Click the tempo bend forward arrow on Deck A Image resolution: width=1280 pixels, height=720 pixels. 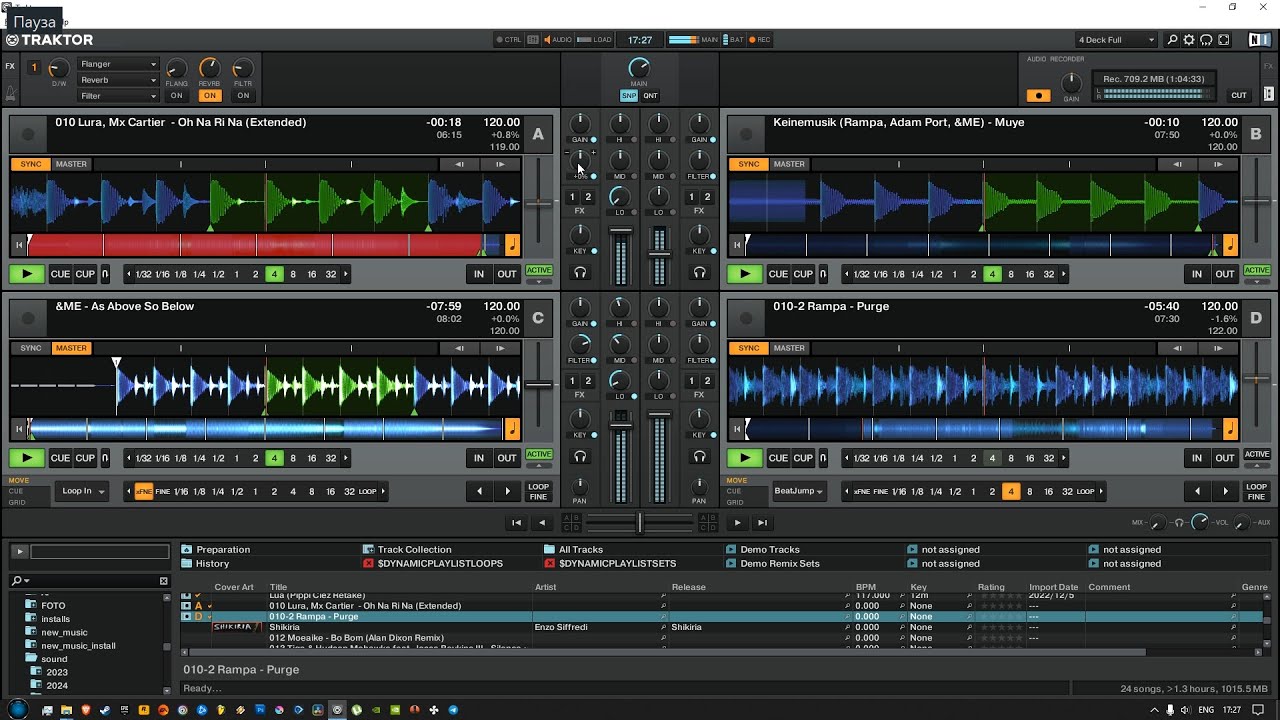500,164
